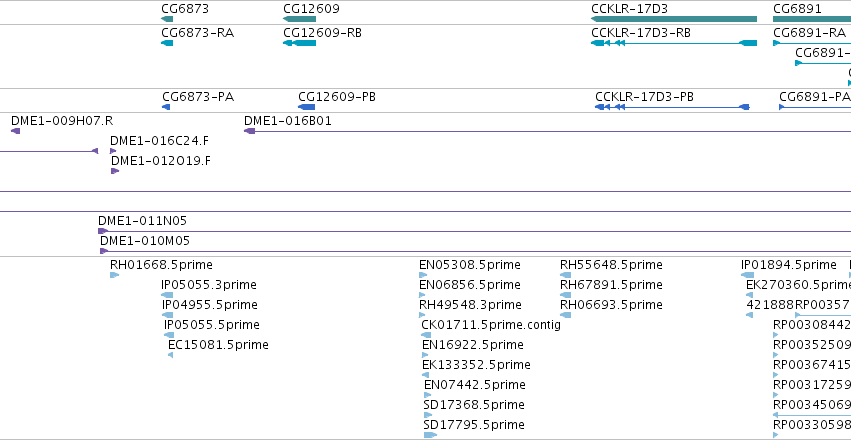
Task: Select the CG6873 gene arrow glyph
Action: (x=167, y=19)
